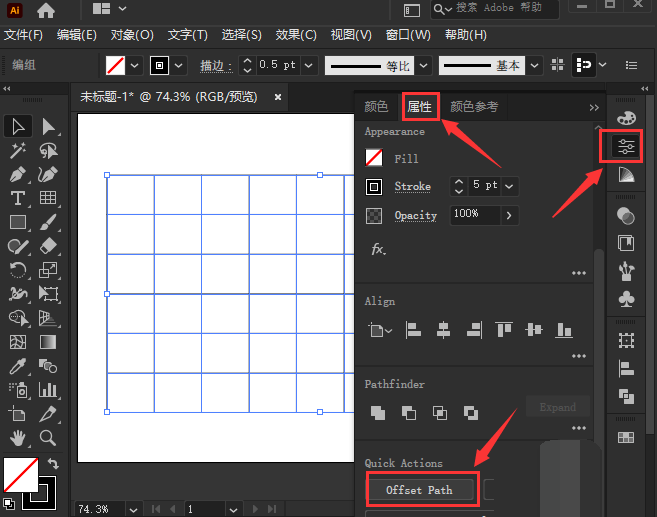Open the 效果(C) menu

pos(296,35)
